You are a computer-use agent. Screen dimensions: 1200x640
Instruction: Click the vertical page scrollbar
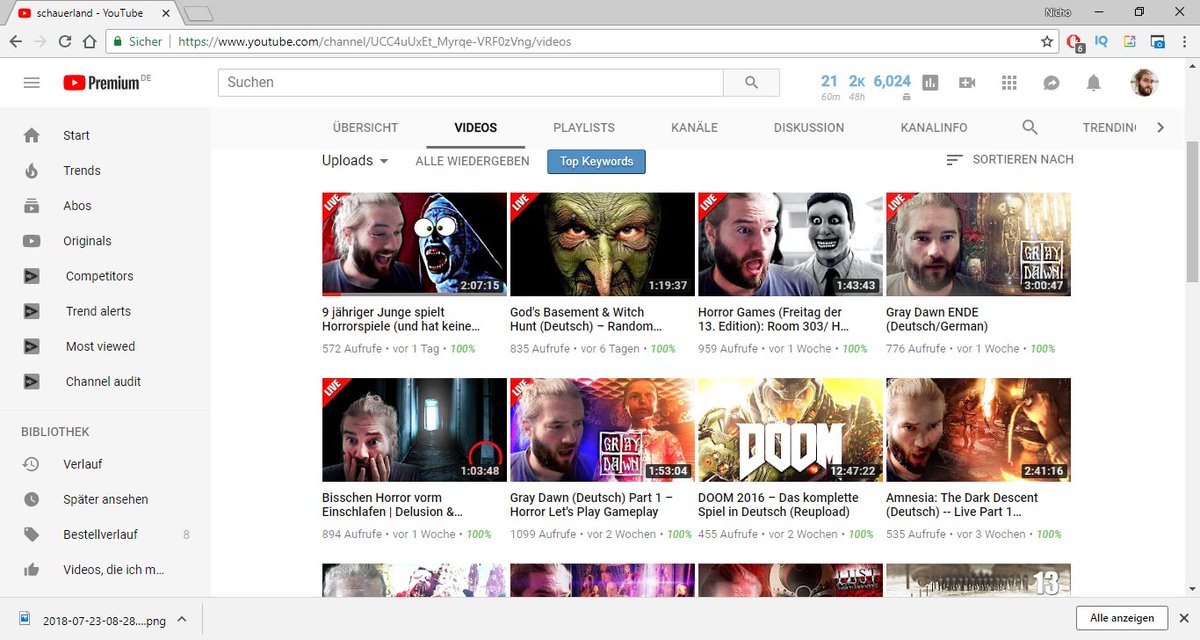point(1192,213)
